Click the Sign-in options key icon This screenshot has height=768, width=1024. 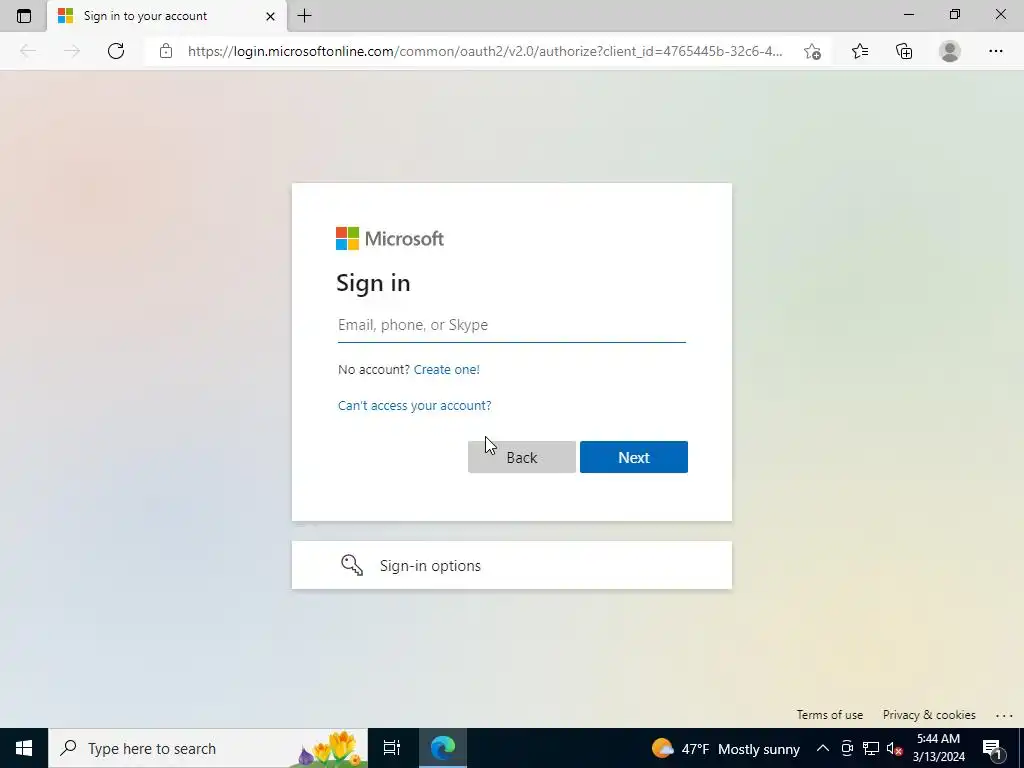(x=352, y=565)
